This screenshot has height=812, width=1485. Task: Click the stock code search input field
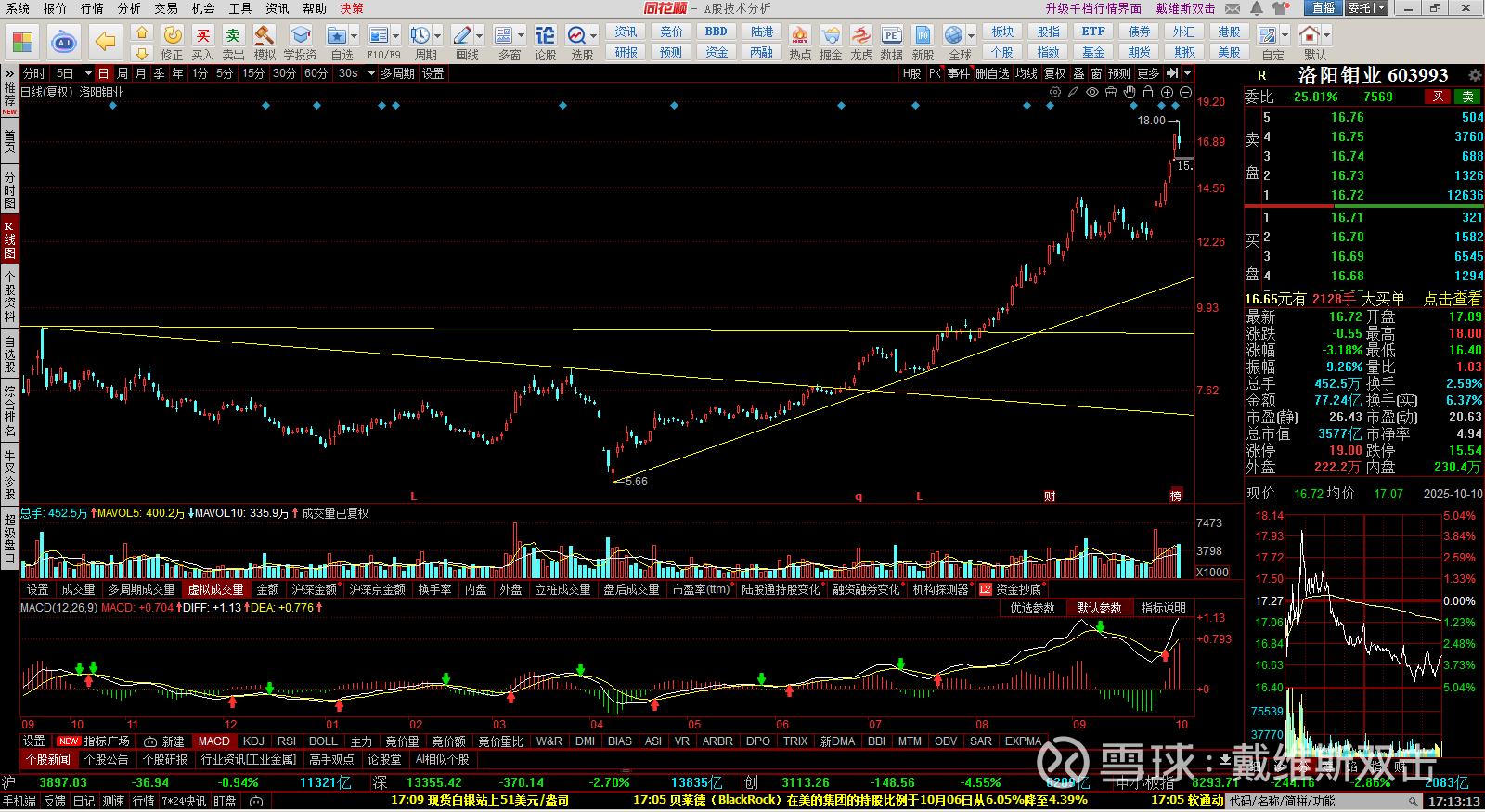pyautogui.click(x=1318, y=801)
